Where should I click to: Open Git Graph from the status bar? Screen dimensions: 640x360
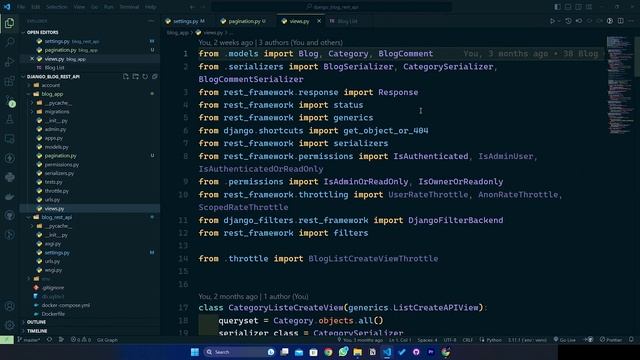107,340
